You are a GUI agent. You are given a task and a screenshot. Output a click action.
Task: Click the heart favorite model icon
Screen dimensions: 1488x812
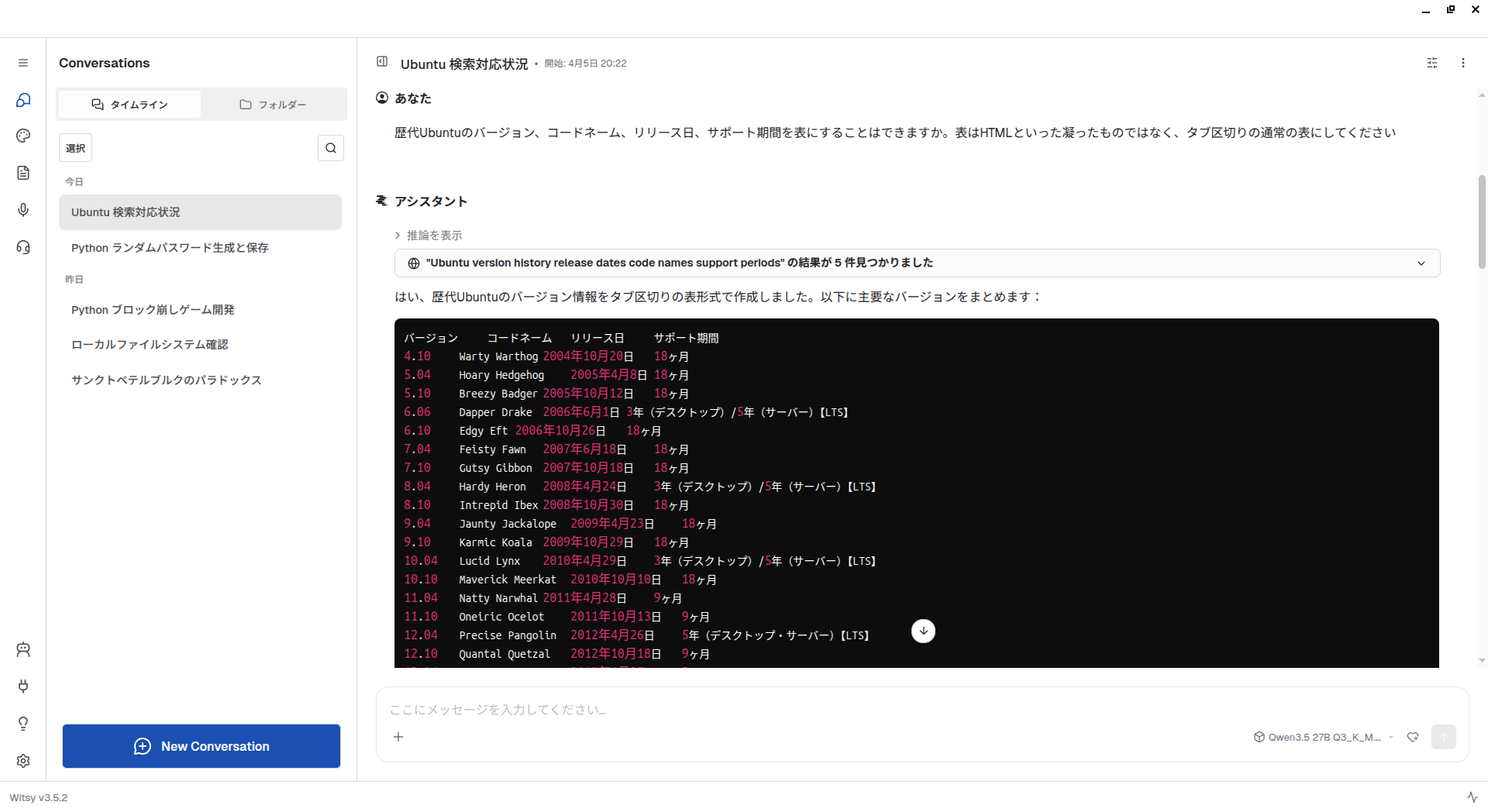1413,737
